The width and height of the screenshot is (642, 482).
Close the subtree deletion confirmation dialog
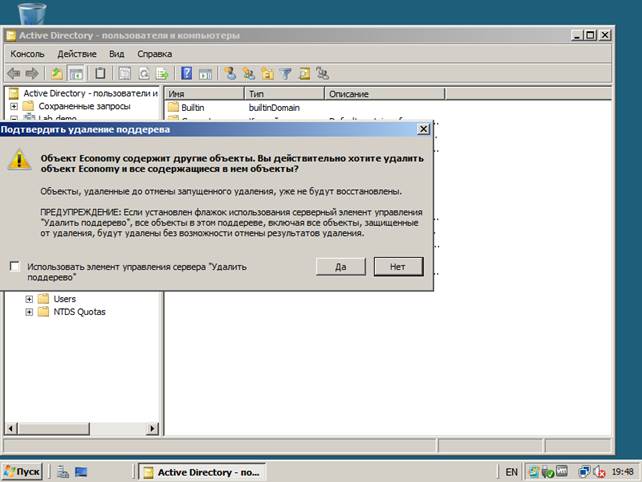(x=423, y=129)
